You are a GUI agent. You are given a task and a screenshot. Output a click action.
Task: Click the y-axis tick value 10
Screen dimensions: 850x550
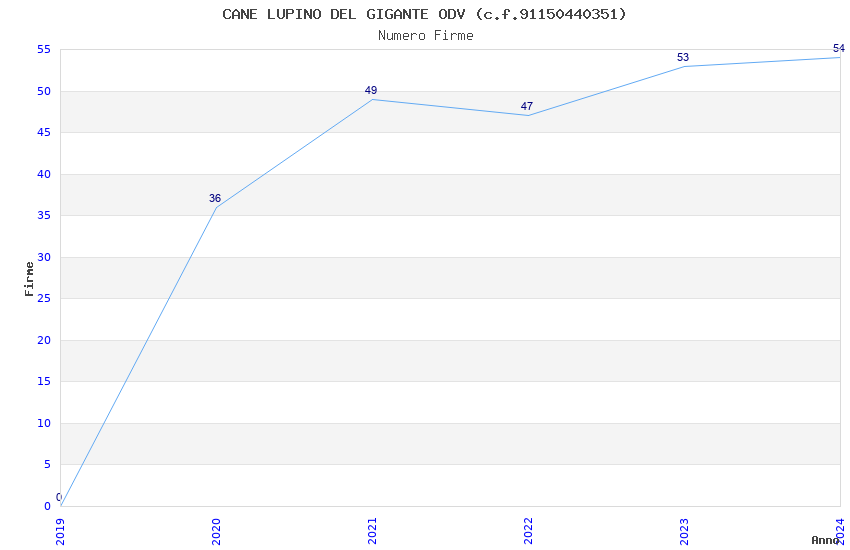pyautogui.click(x=44, y=423)
